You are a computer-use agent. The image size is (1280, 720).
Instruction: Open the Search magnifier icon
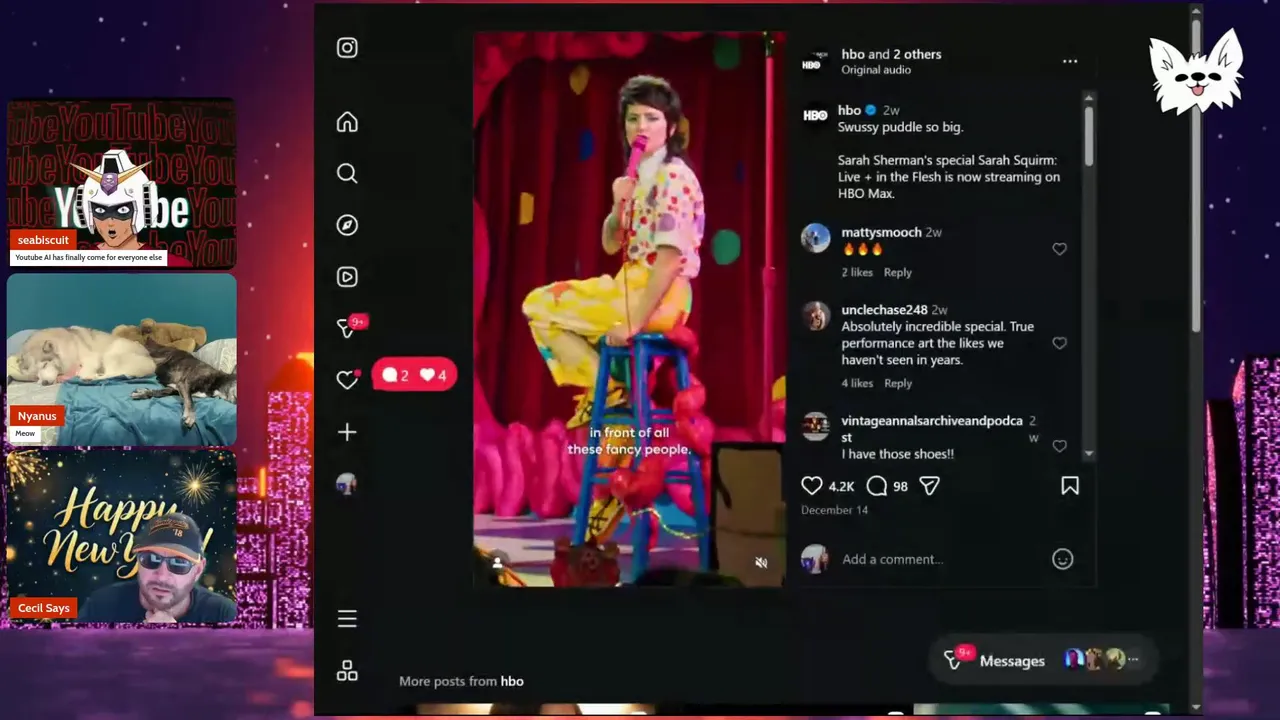[x=347, y=174]
